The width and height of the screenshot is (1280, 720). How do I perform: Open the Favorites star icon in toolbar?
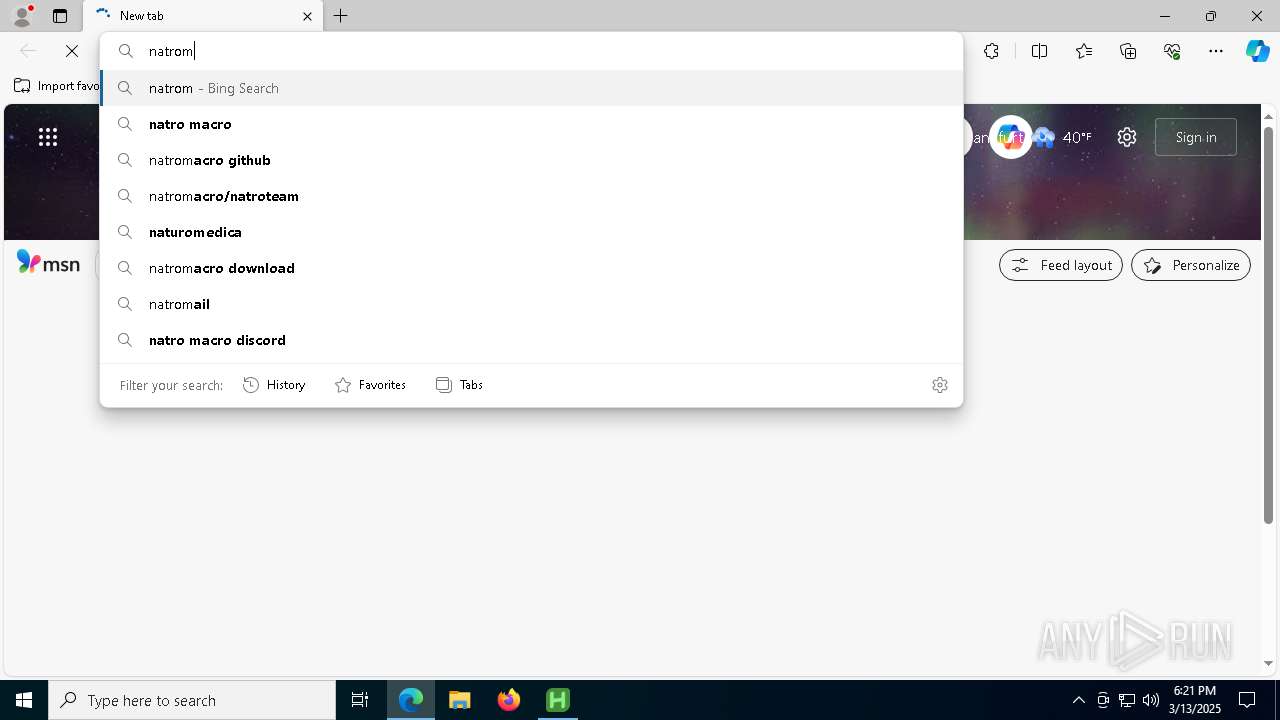[x=1084, y=51]
